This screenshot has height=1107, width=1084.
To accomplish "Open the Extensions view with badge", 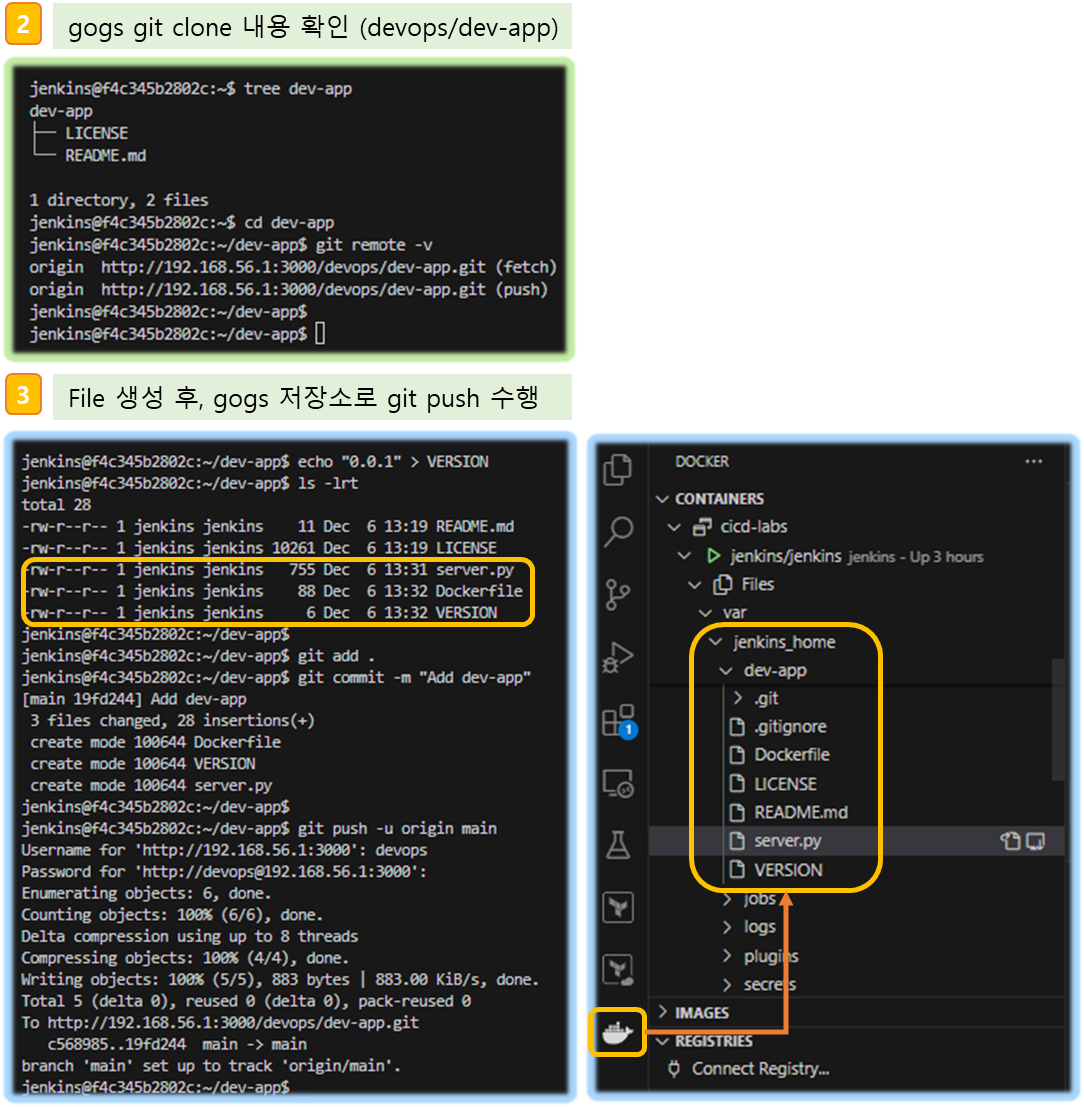I will coord(619,721).
